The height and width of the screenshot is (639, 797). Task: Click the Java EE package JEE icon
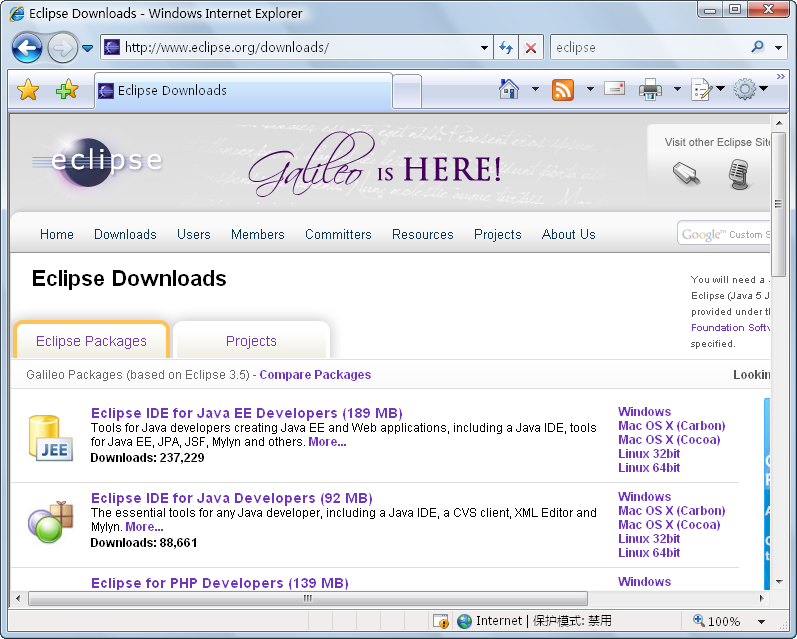[x=50, y=438]
